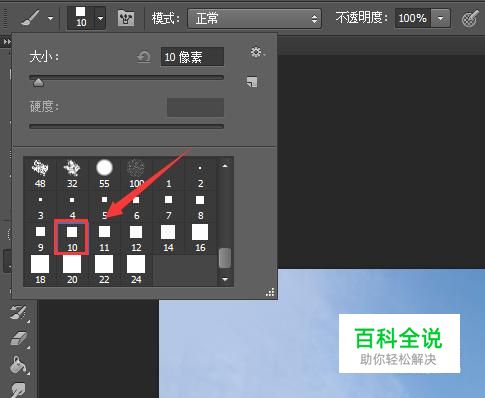Toggle the Brush panel button
Viewport: 485px width, 398px height.
tap(126, 18)
